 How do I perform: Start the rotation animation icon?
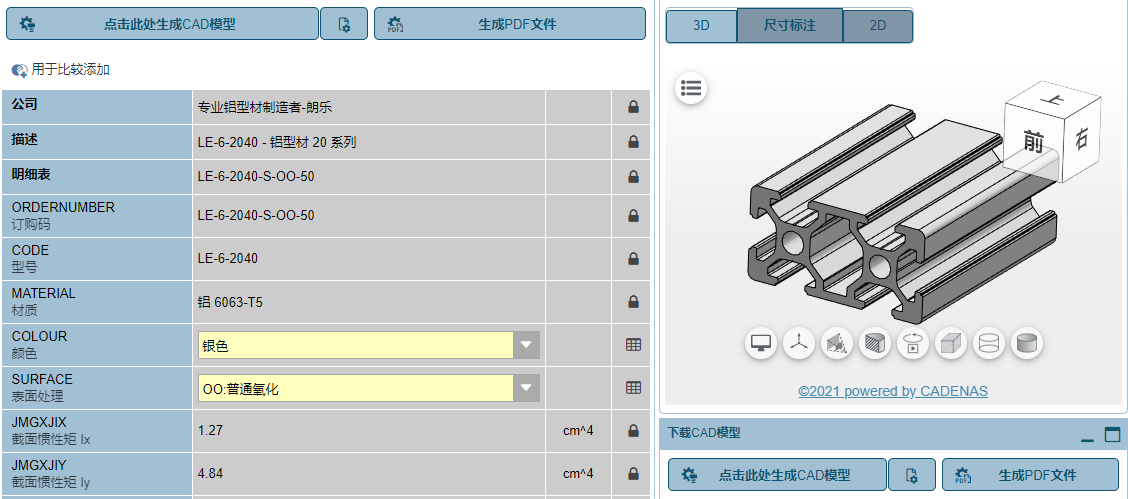pyautogui.click(x=913, y=343)
